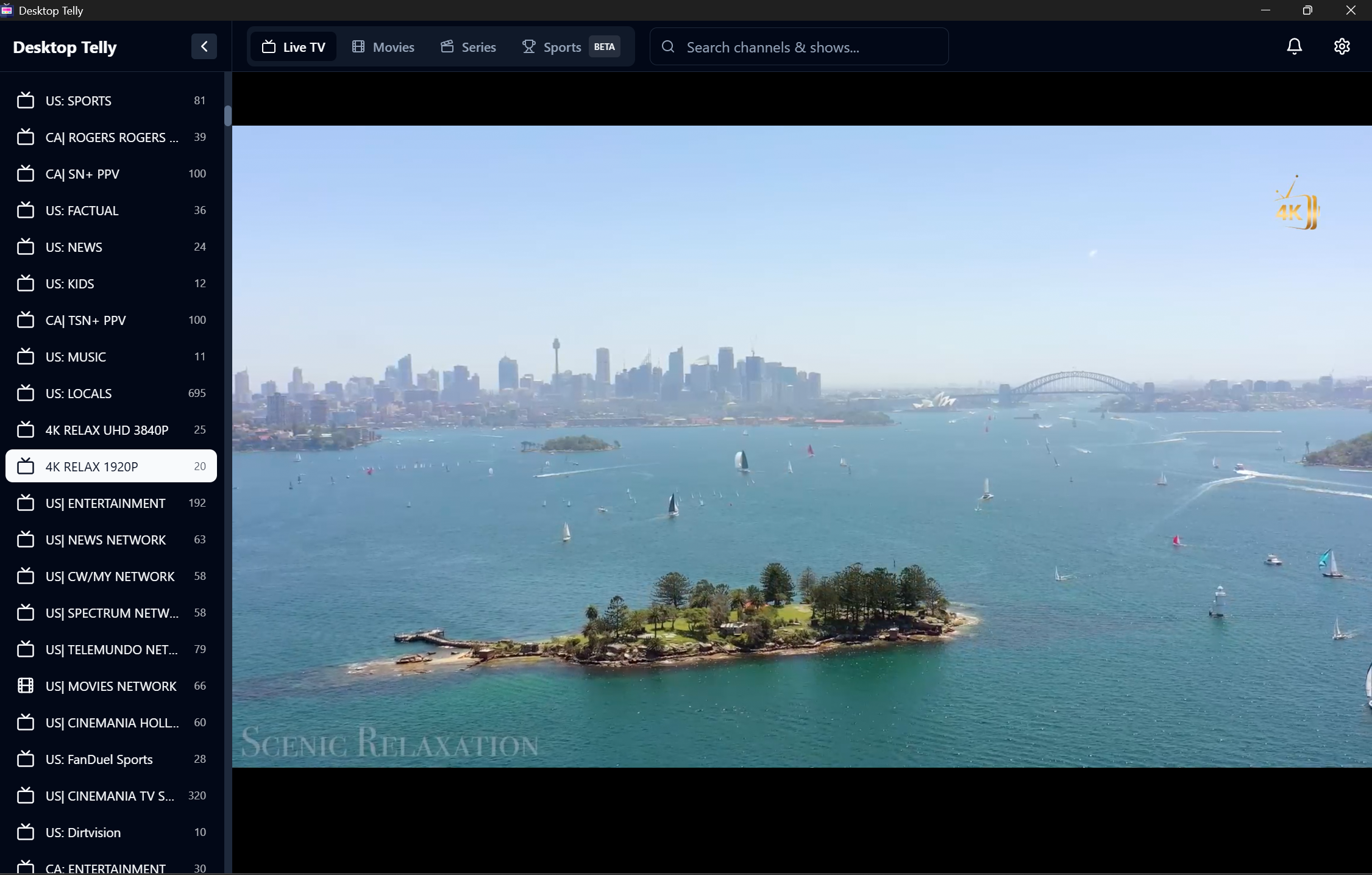Click the TV icon beside US: KIDS
The height and width of the screenshot is (875, 1372).
[x=26, y=284]
